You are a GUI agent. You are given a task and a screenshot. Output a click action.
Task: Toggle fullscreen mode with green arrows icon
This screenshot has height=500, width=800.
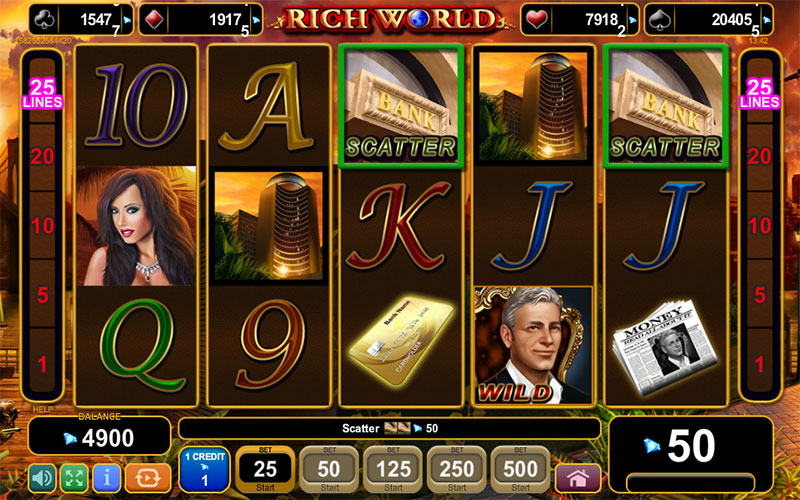(x=74, y=479)
